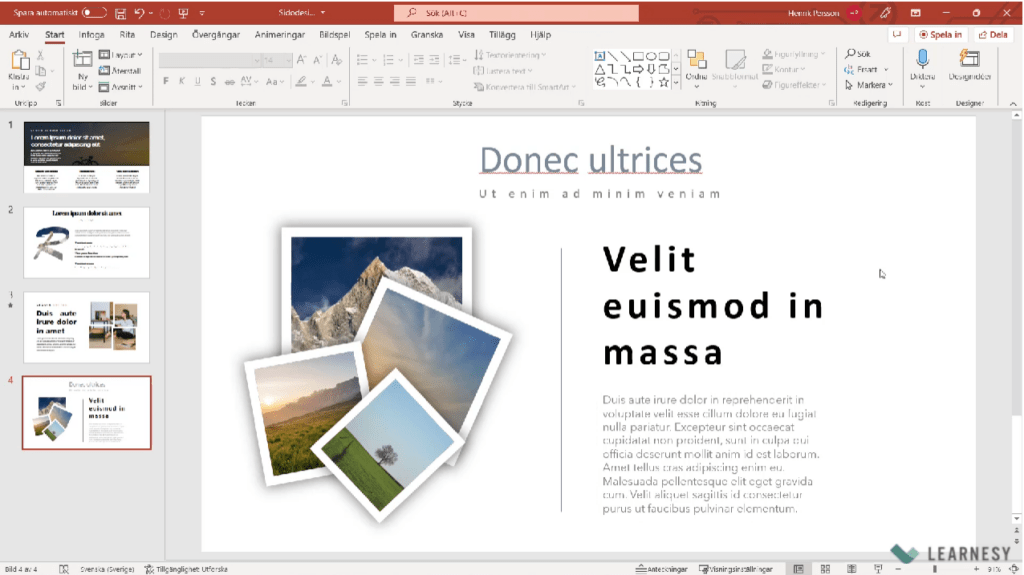Toggle bold formatting (F) button
This screenshot has width=1024, height=575.
(166, 82)
